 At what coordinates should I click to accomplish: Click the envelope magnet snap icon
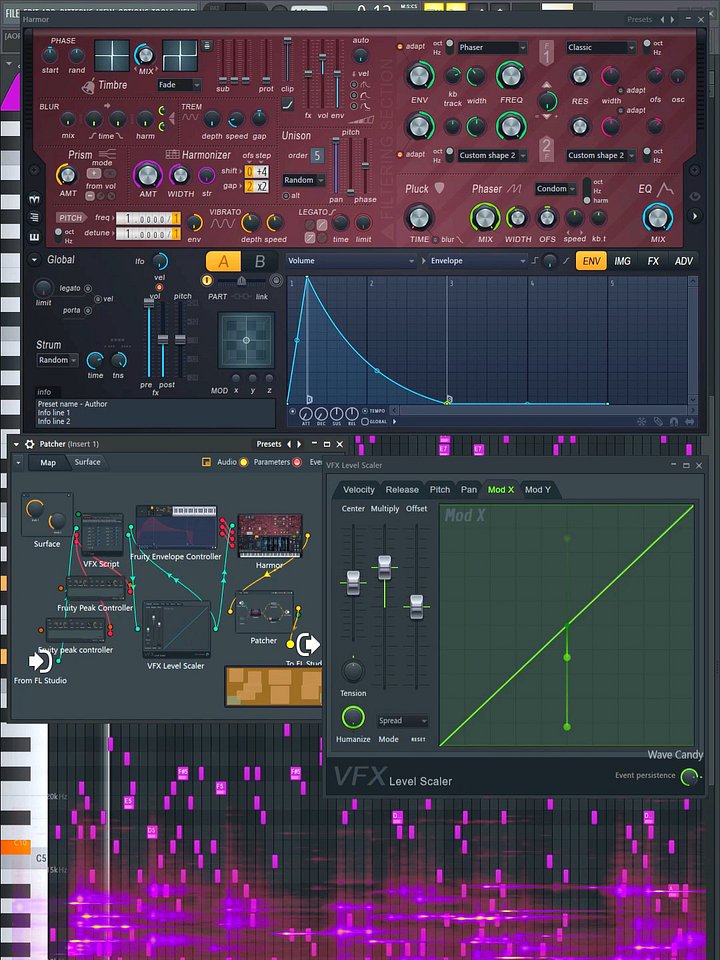click(x=673, y=421)
